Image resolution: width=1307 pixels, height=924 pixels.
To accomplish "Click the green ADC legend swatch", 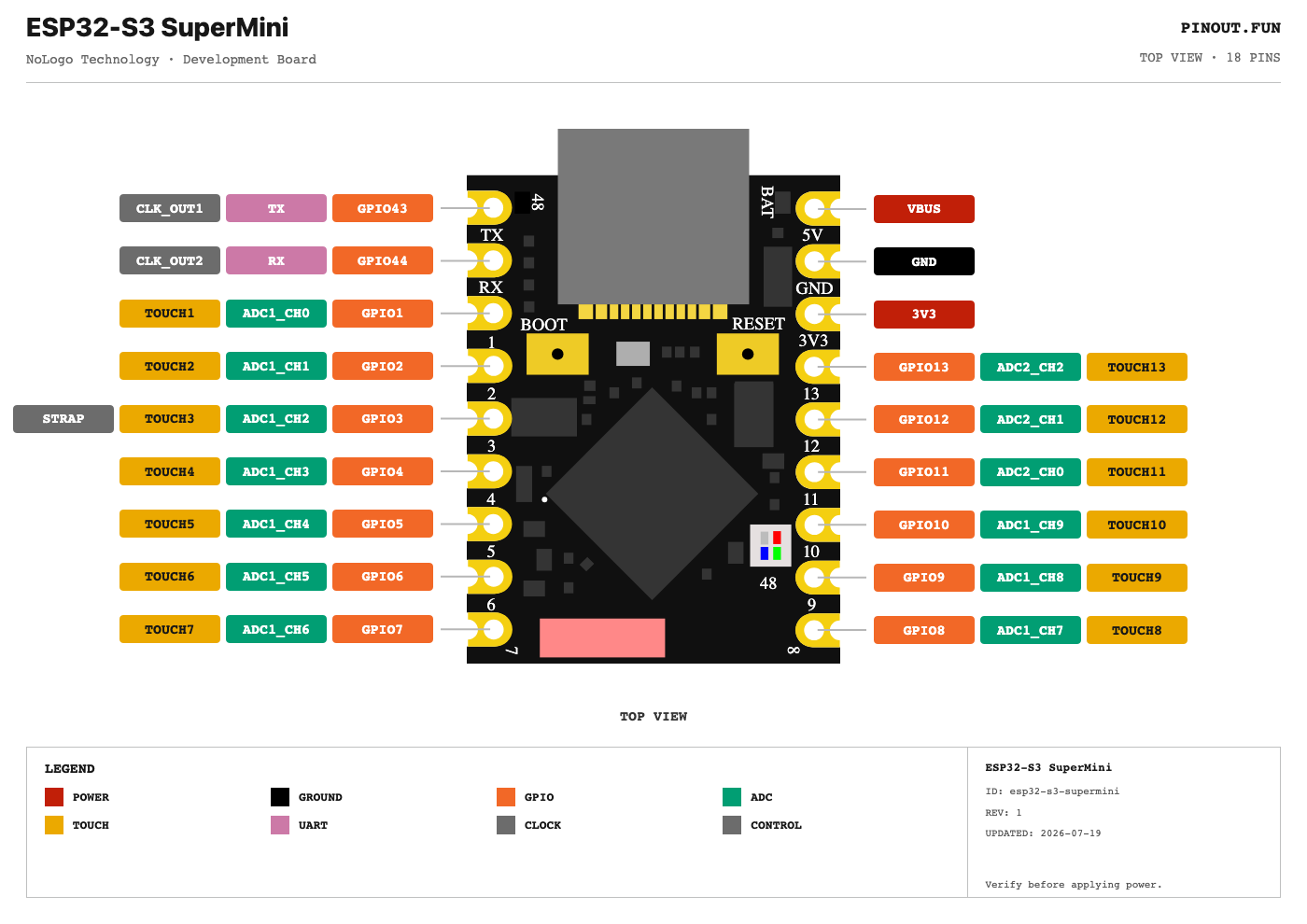I will tap(732, 797).
